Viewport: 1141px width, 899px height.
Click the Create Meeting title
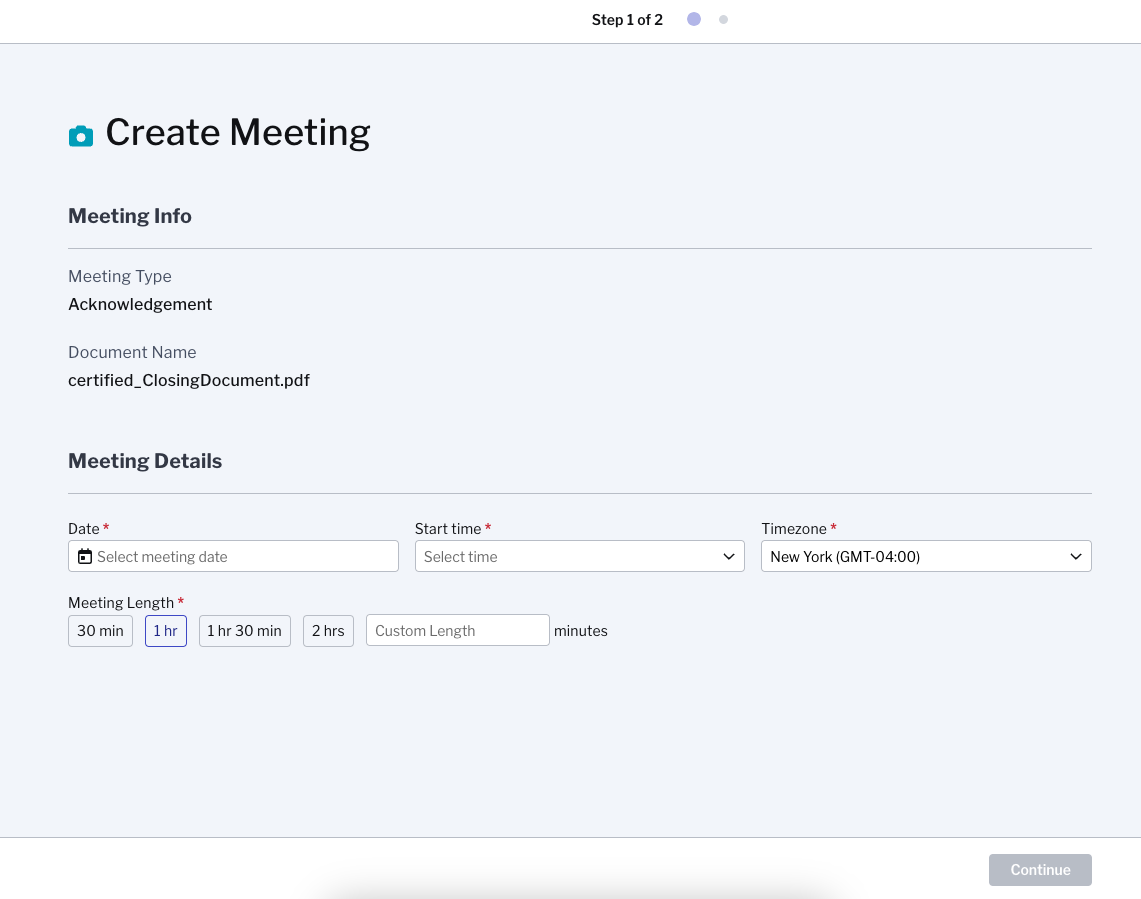click(238, 132)
